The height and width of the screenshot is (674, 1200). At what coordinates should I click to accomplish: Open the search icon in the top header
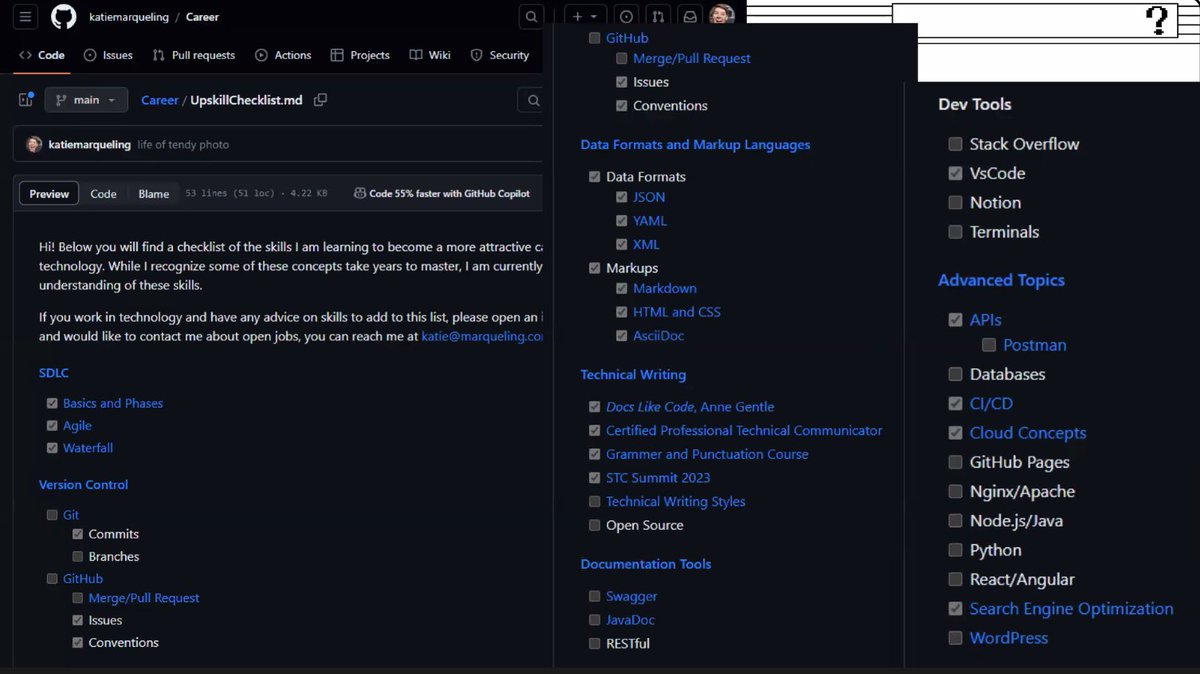click(x=532, y=17)
